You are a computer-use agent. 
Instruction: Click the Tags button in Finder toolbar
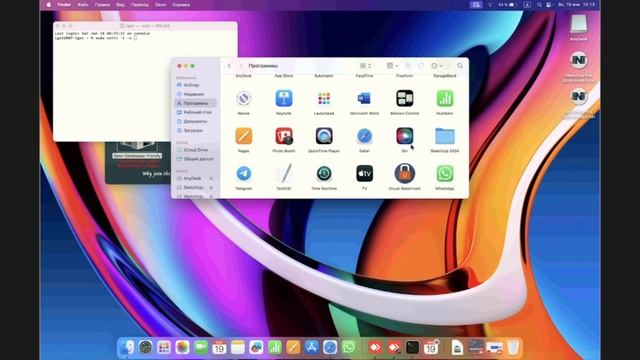420,66
